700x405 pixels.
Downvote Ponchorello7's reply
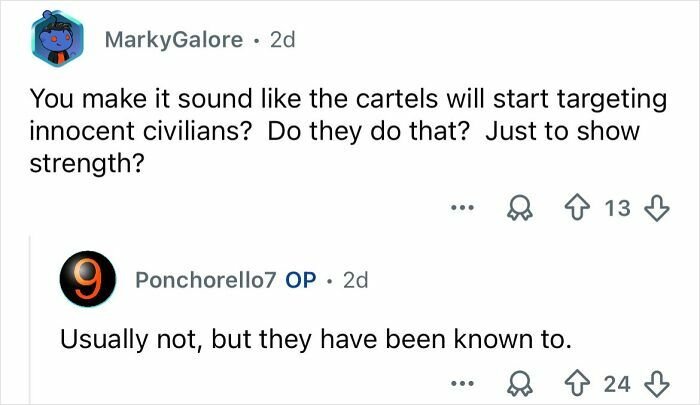pos(657,385)
